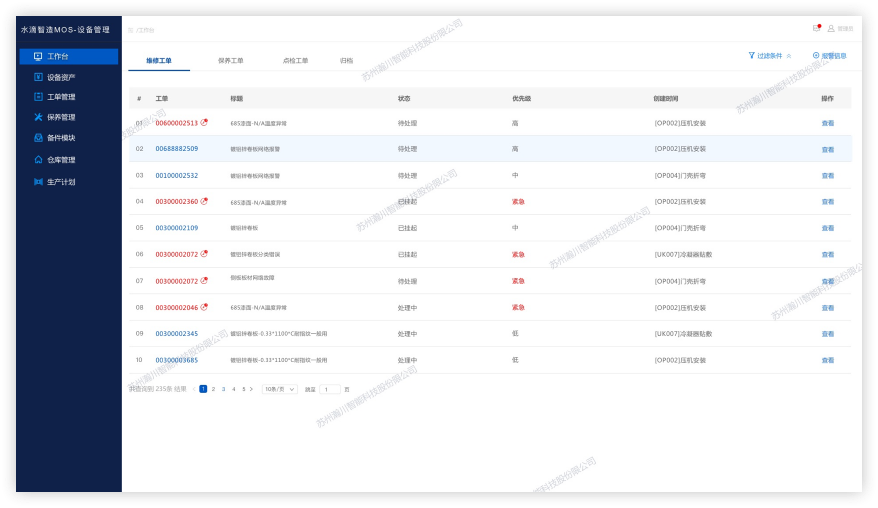Click 低 priority for order 00300003685

coord(515,360)
